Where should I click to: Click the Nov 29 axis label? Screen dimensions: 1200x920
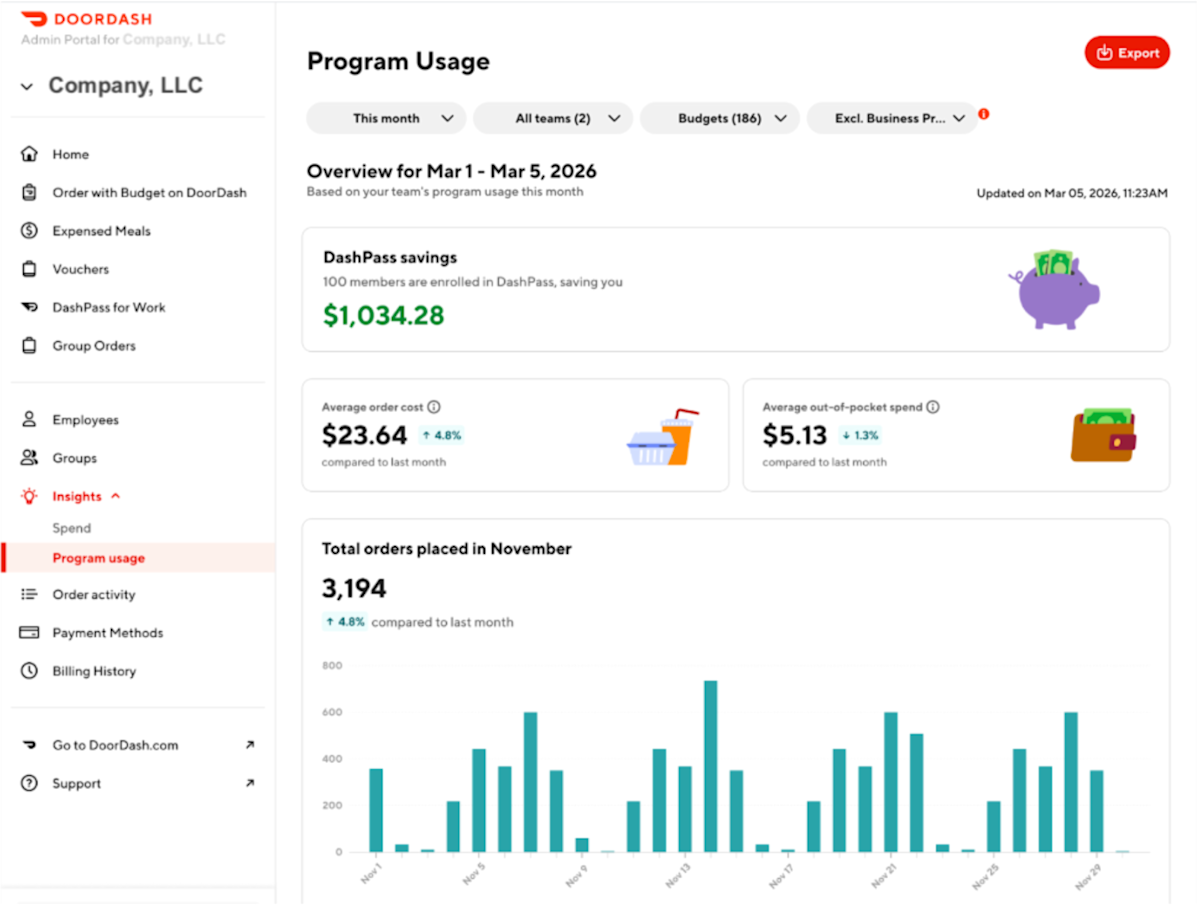coord(1090,876)
